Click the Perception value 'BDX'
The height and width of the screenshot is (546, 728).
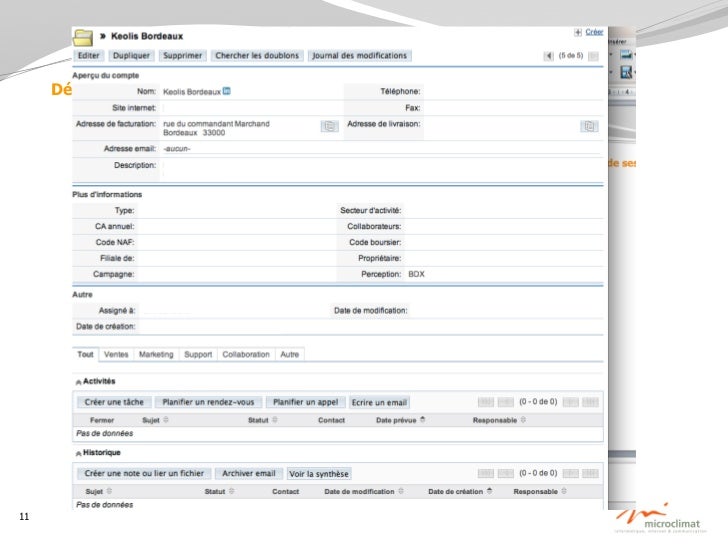(x=416, y=274)
